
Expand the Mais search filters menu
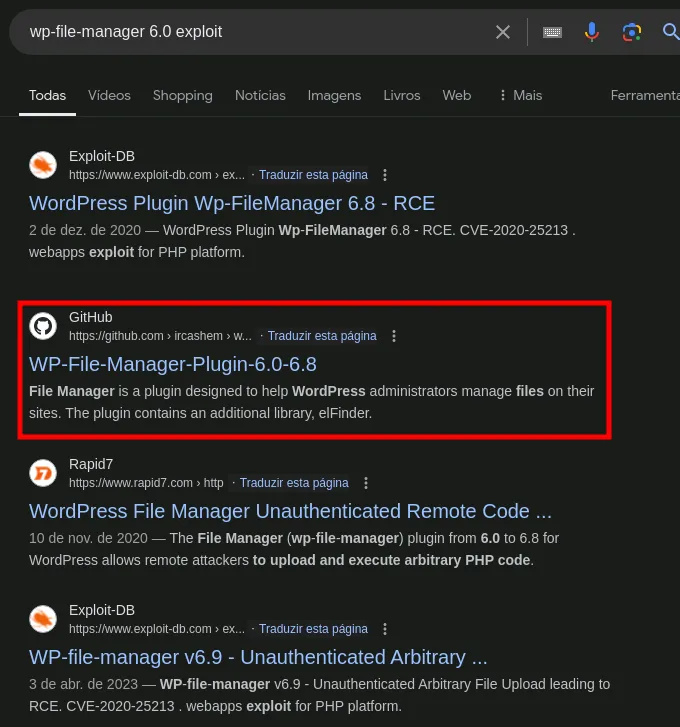coord(520,95)
